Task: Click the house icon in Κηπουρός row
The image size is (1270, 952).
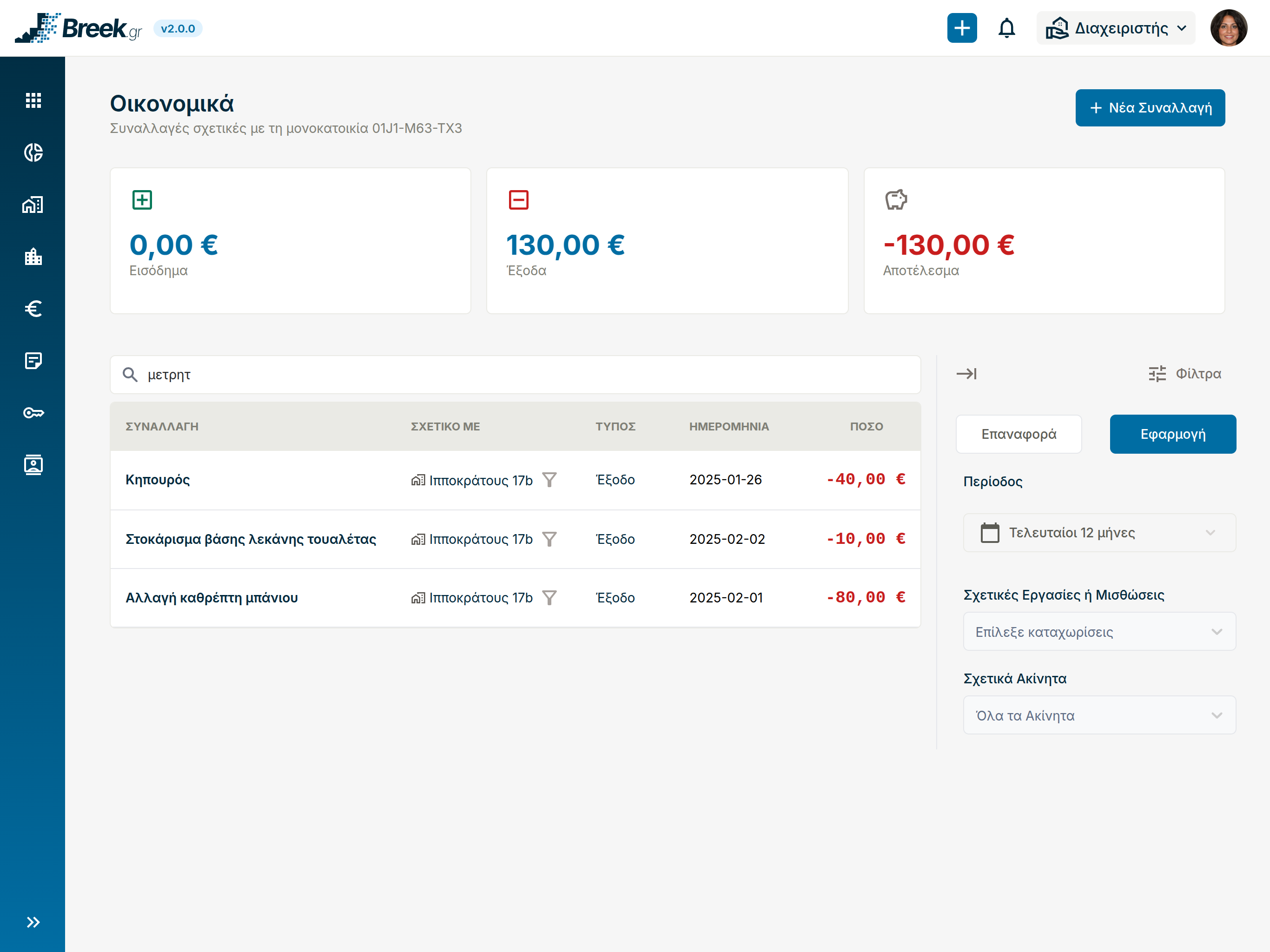Action: pos(418,480)
